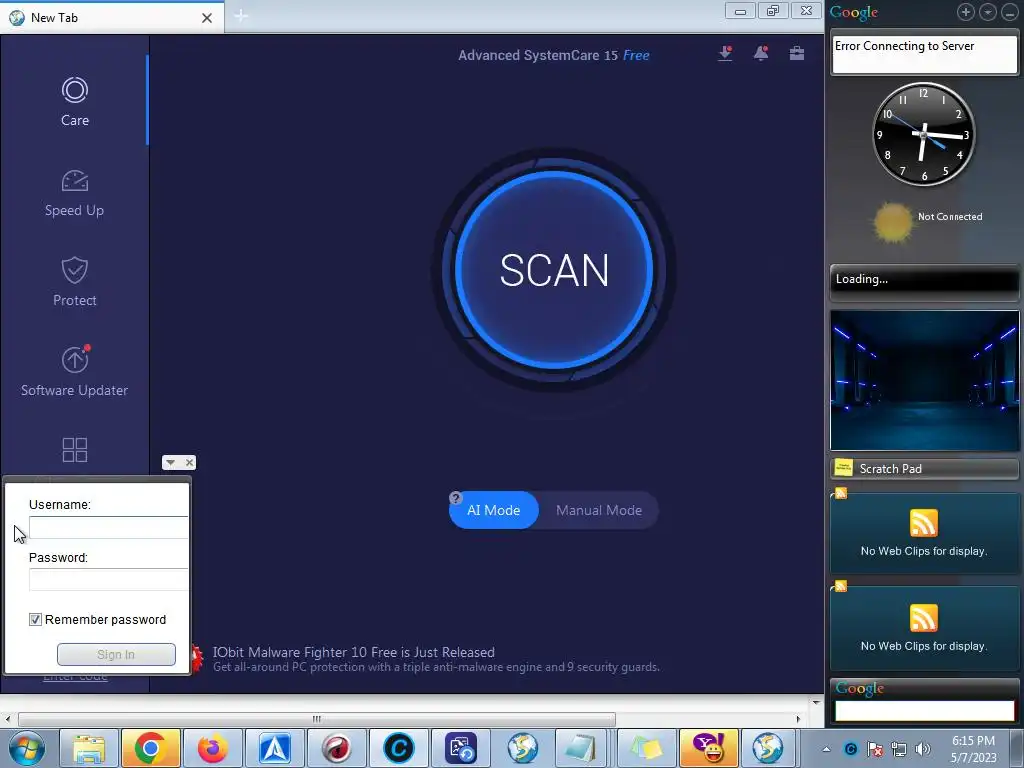1024x768 pixels.
Task: Open the Care section in the sidebar
Action: pyautogui.click(x=74, y=101)
